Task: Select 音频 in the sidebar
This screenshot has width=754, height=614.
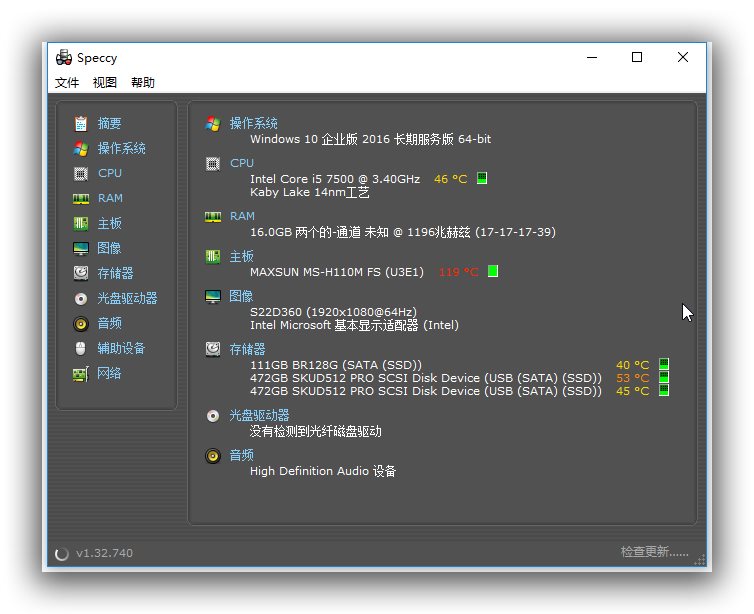Action: pos(109,324)
